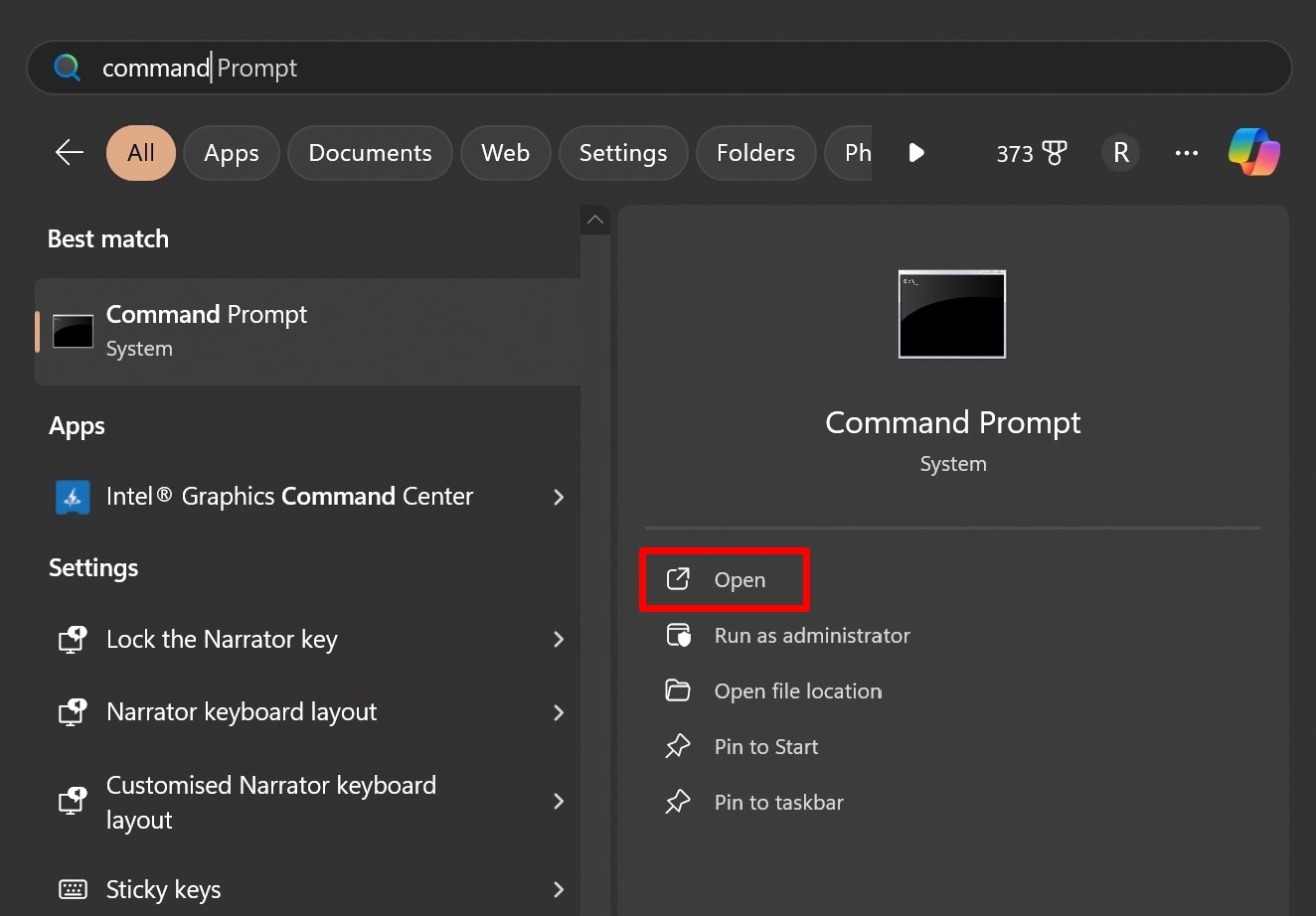1316x916 pixels.
Task: Click the Pin to taskbar pin icon
Action: pos(678,802)
